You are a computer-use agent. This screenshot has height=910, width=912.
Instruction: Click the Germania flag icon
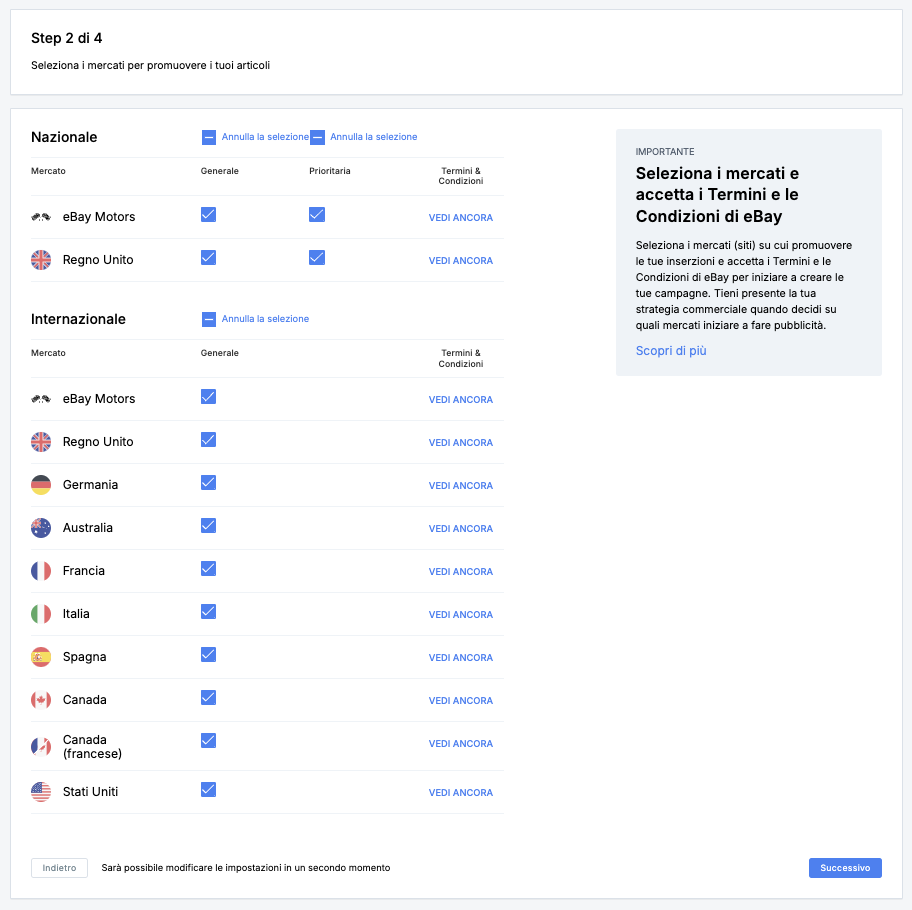coord(41,485)
